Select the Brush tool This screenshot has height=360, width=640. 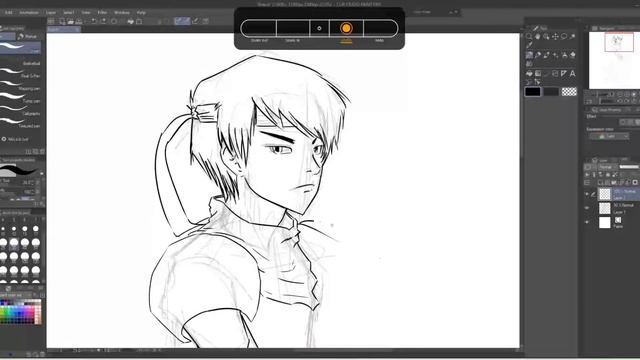point(547,55)
